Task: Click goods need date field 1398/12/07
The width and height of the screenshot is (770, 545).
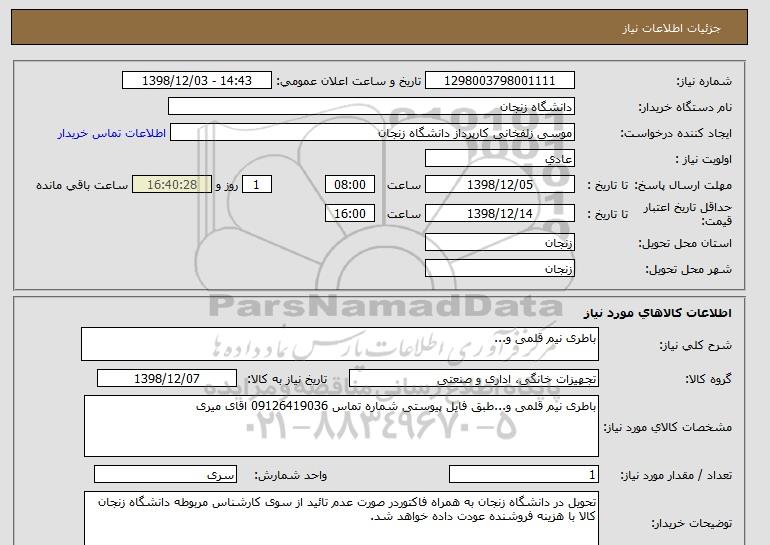Action: tap(167, 379)
